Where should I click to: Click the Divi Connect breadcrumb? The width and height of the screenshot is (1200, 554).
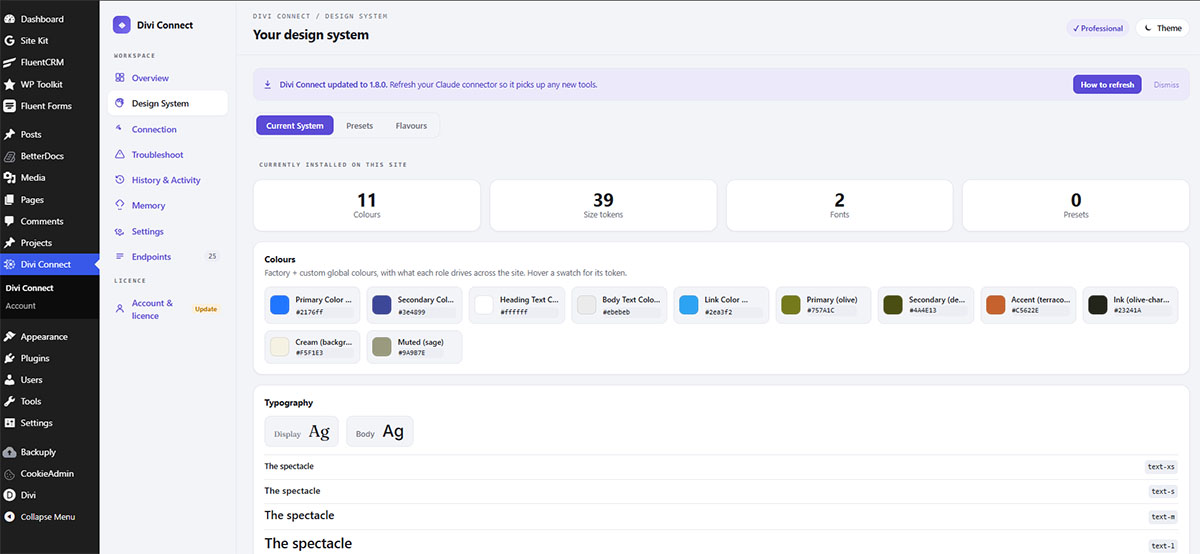(x=284, y=17)
